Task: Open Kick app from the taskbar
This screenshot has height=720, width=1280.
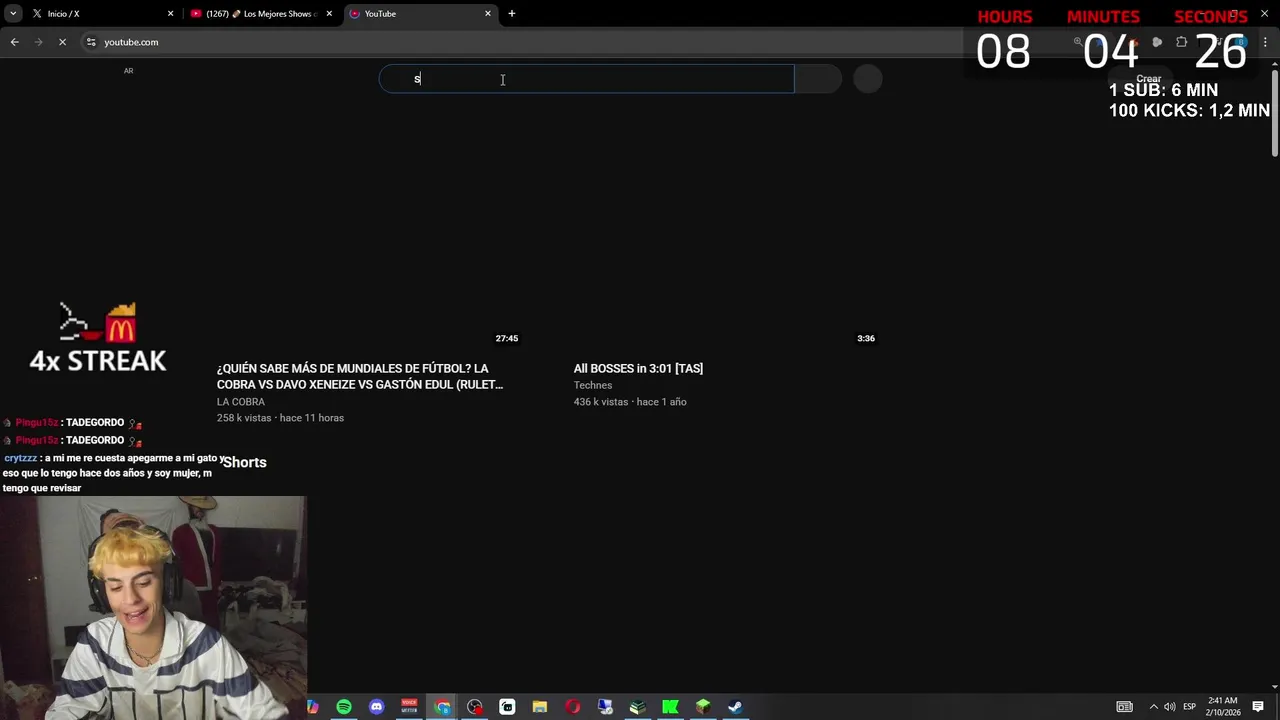Action: (670, 707)
